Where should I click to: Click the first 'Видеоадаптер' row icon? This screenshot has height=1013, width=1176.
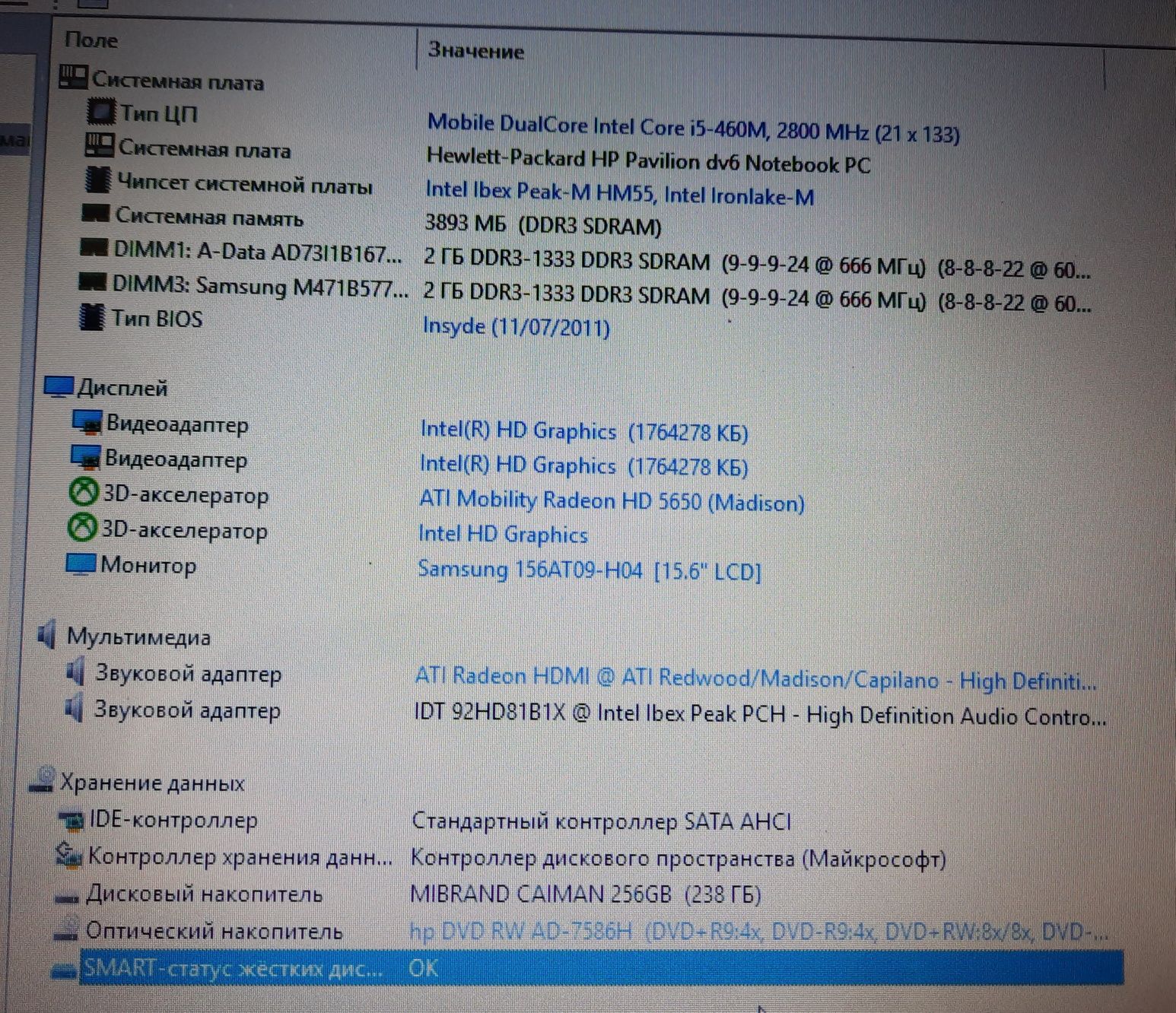pyautogui.click(x=87, y=422)
